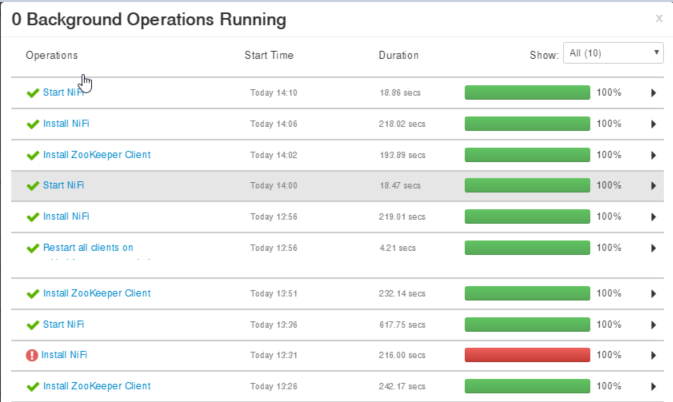Image resolution: width=673 pixels, height=402 pixels.
Task: Click the checkmark for Start NiFi at 13:36
Action: (x=33, y=324)
